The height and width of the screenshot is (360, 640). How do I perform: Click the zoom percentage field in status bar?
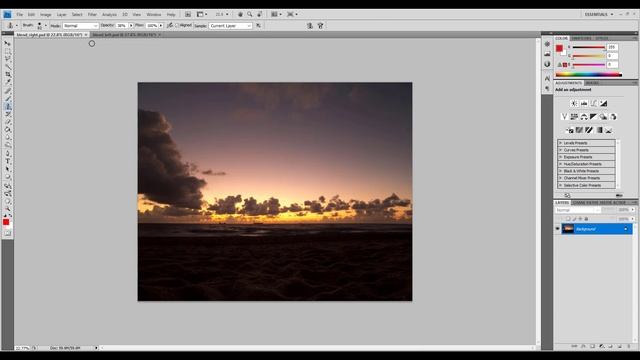click(22, 348)
